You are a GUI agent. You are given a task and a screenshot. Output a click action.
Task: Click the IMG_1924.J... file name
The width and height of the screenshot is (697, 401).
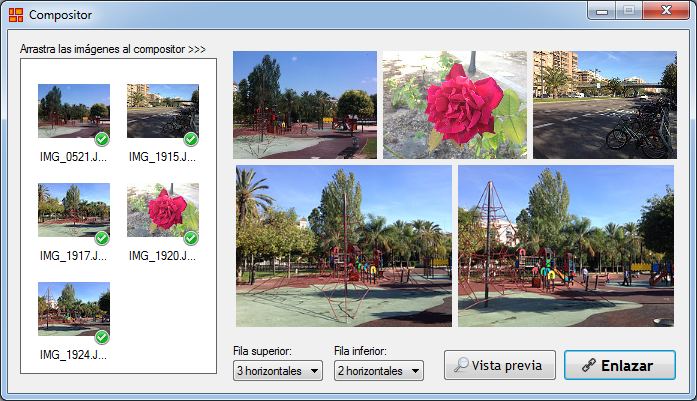click(73, 355)
